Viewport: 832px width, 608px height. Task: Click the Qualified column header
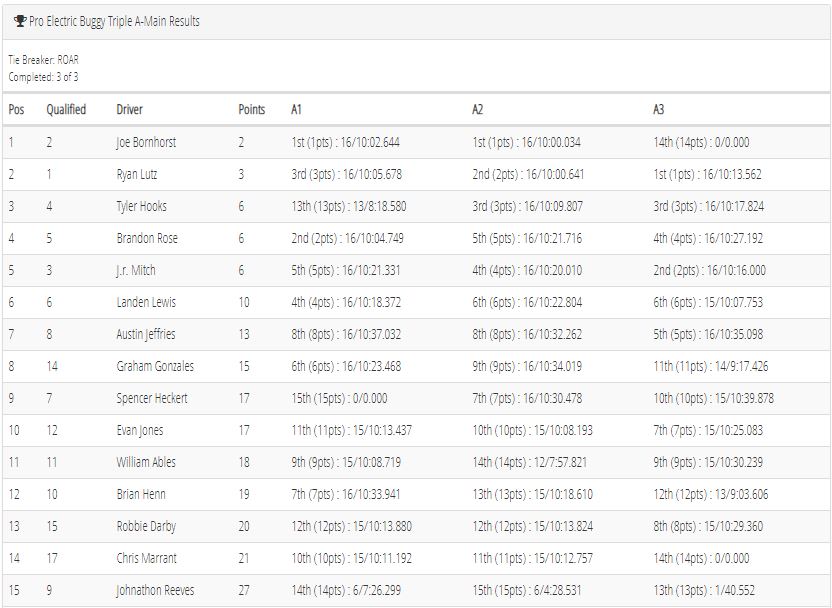tap(66, 109)
